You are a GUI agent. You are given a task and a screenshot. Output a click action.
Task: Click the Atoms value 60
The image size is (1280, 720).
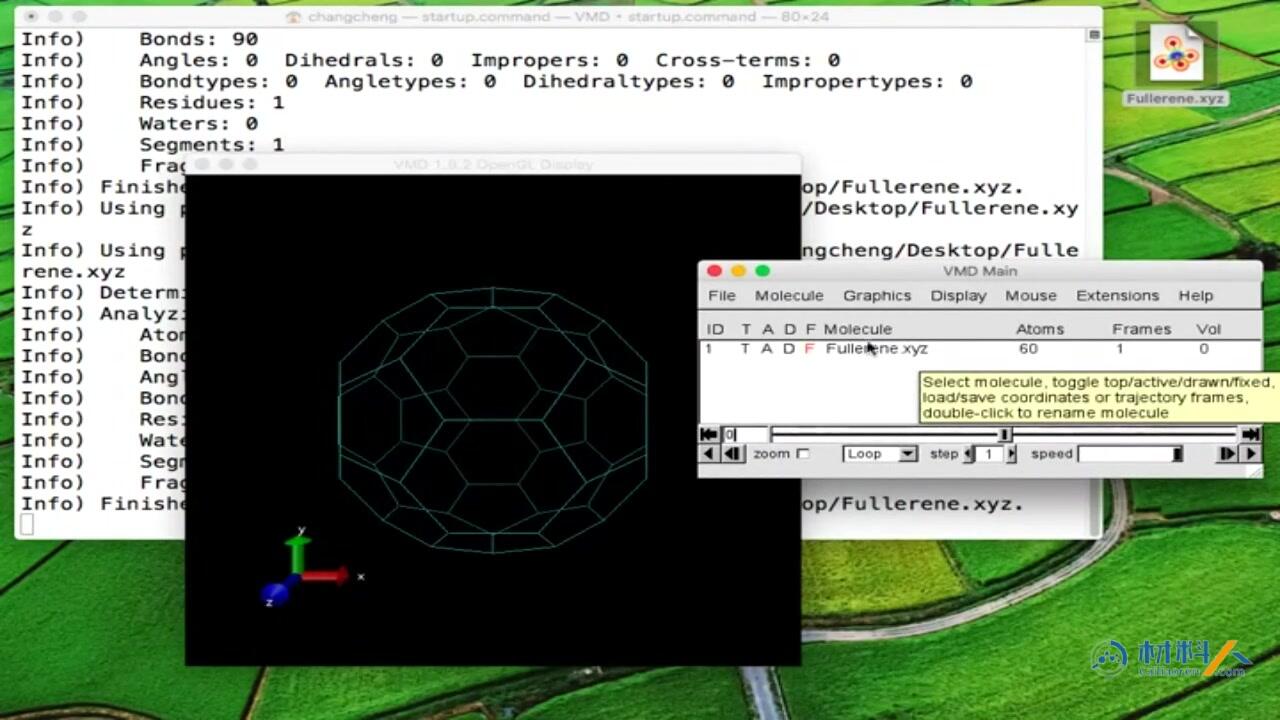[1028, 349]
